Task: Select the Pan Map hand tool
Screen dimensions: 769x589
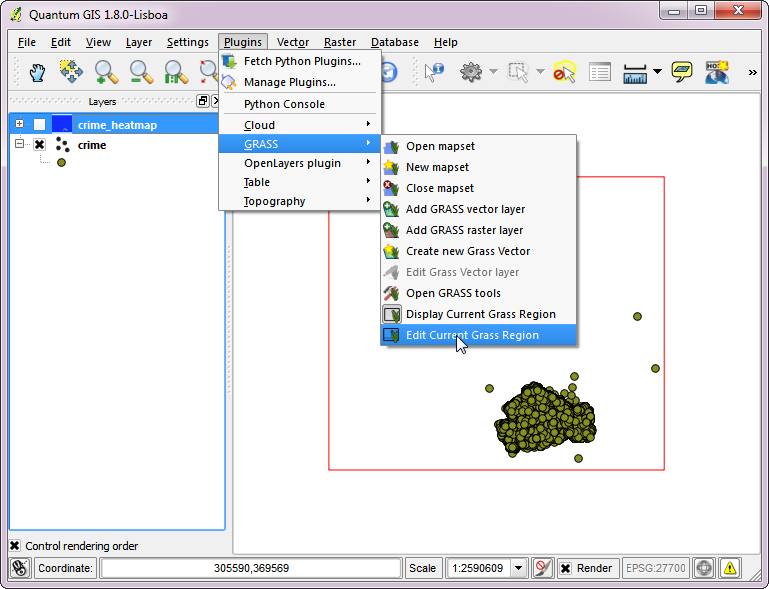Action: [37, 73]
